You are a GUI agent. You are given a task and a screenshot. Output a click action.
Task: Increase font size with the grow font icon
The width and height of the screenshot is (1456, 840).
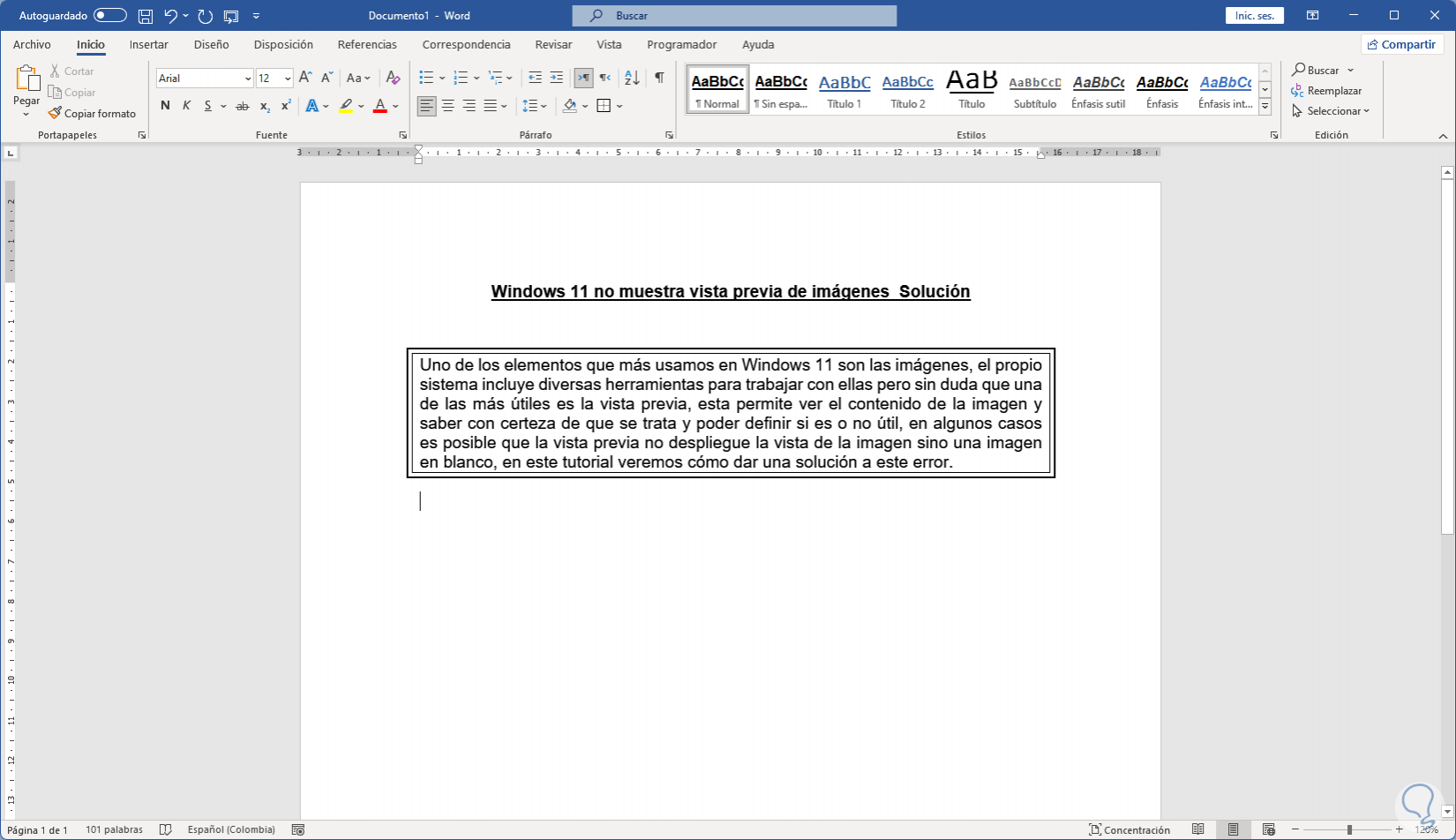(x=305, y=78)
